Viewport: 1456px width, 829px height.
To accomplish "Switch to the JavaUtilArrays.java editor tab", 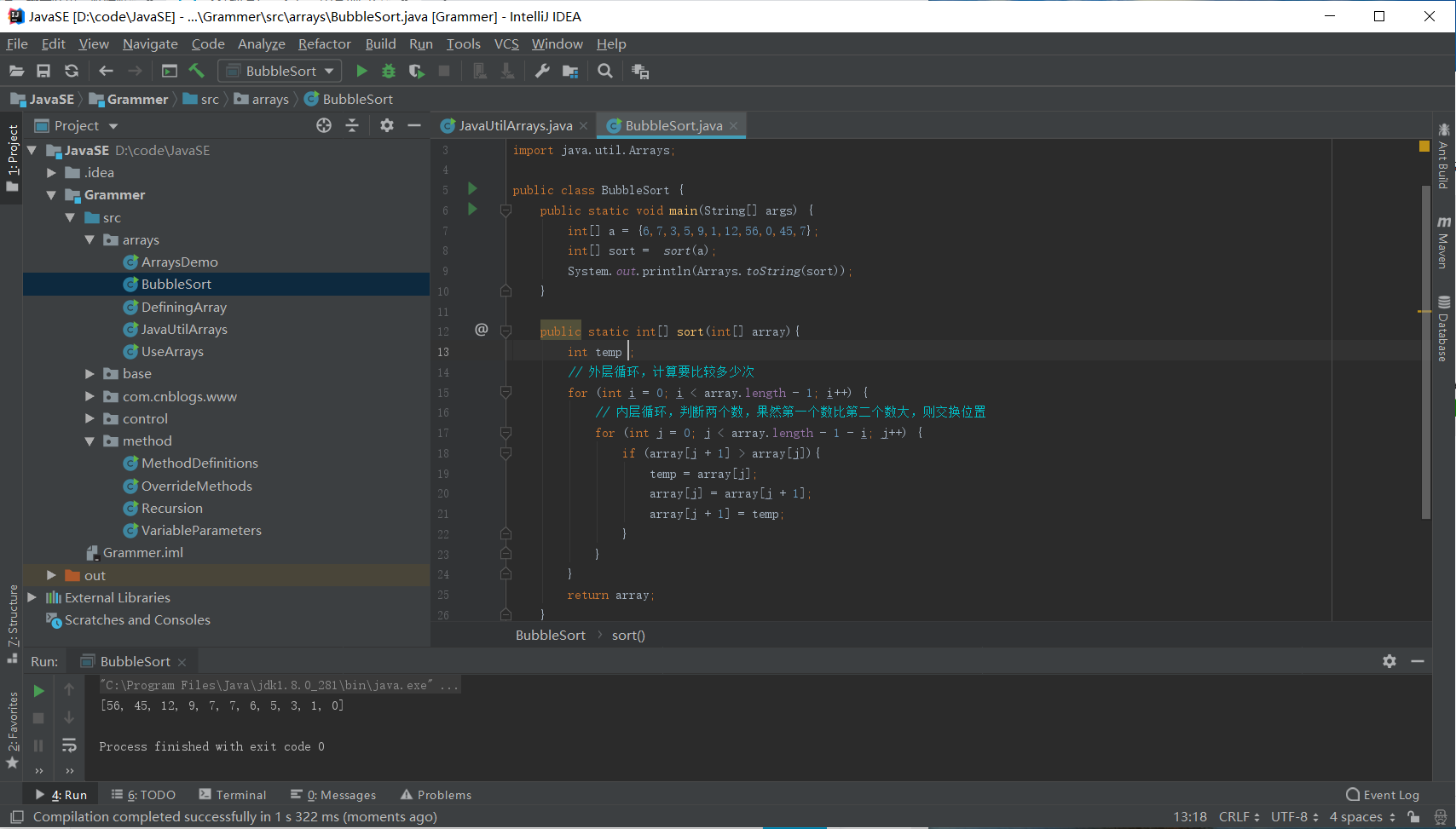I will coord(515,126).
